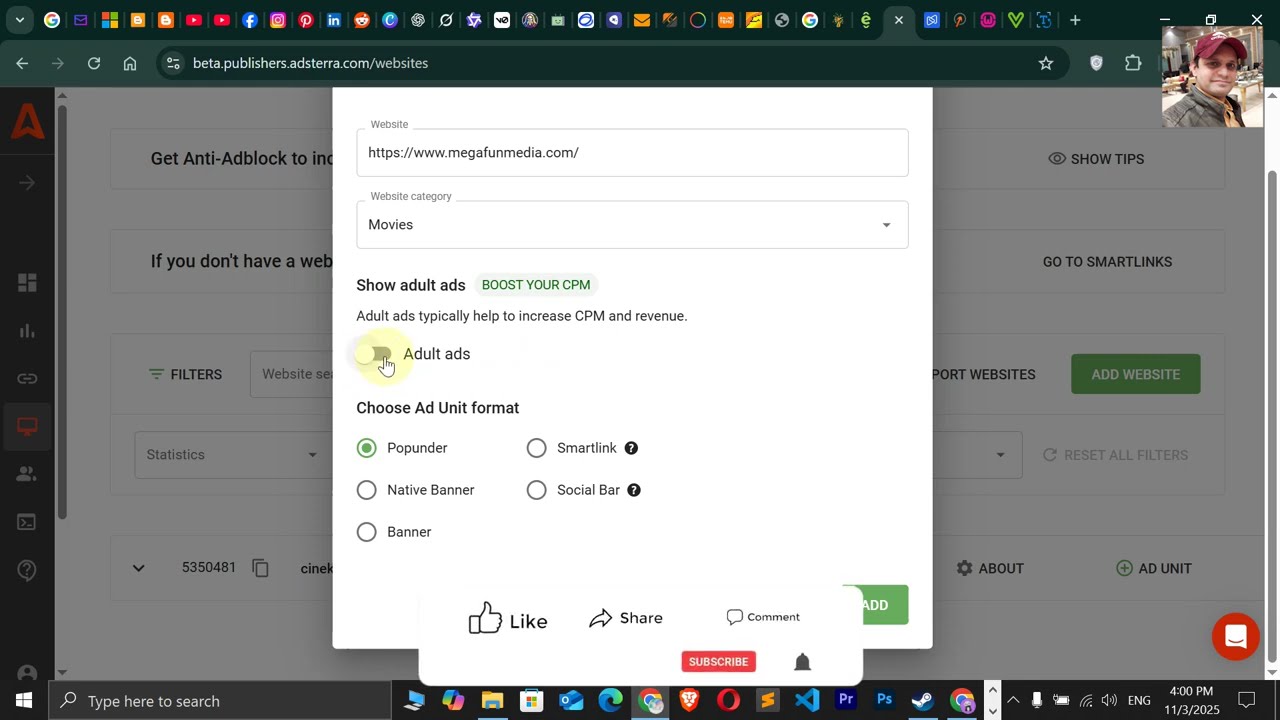Focus the Website URL input field

(x=632, y=153)
